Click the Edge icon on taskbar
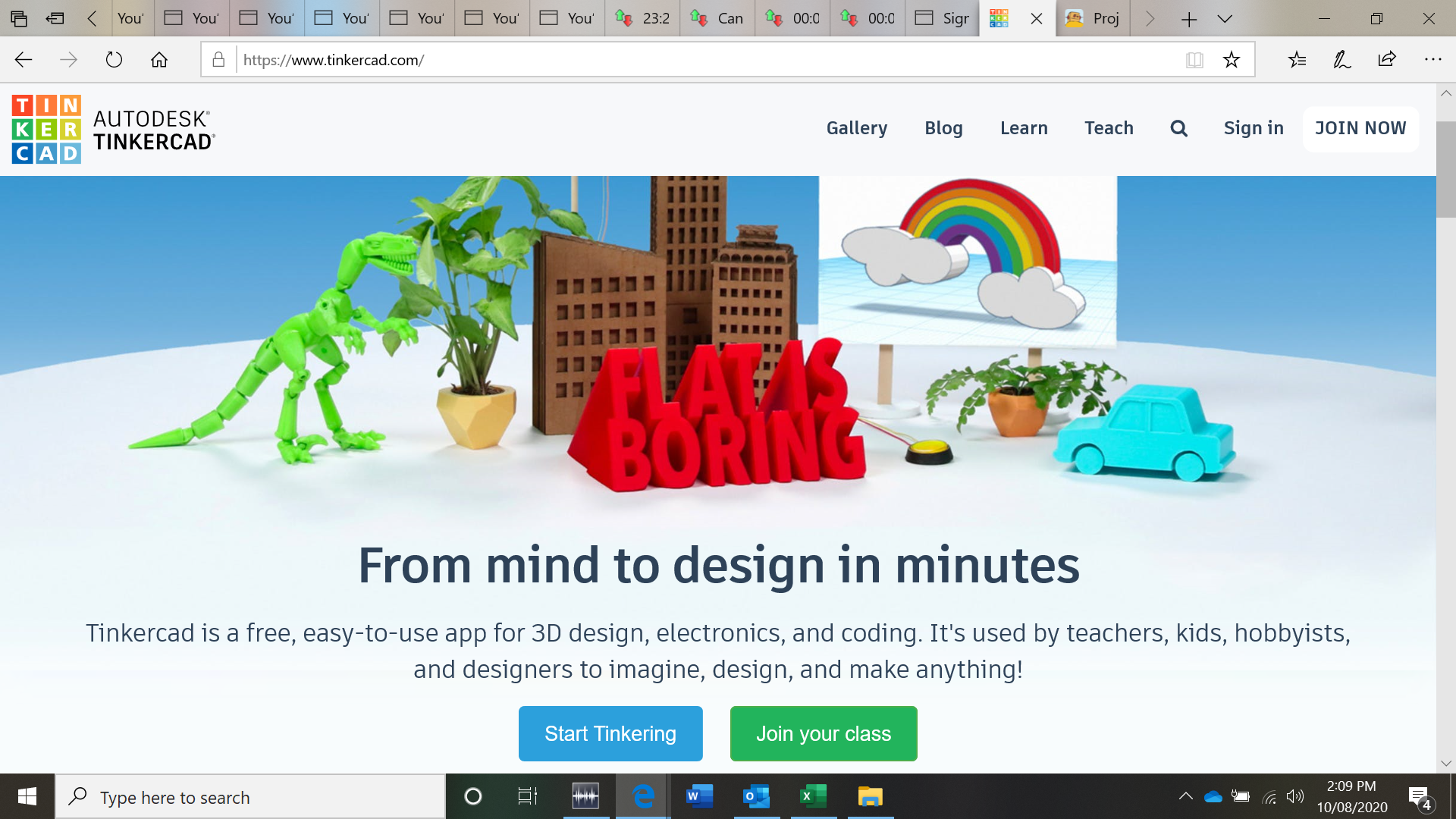 point(643,796)
